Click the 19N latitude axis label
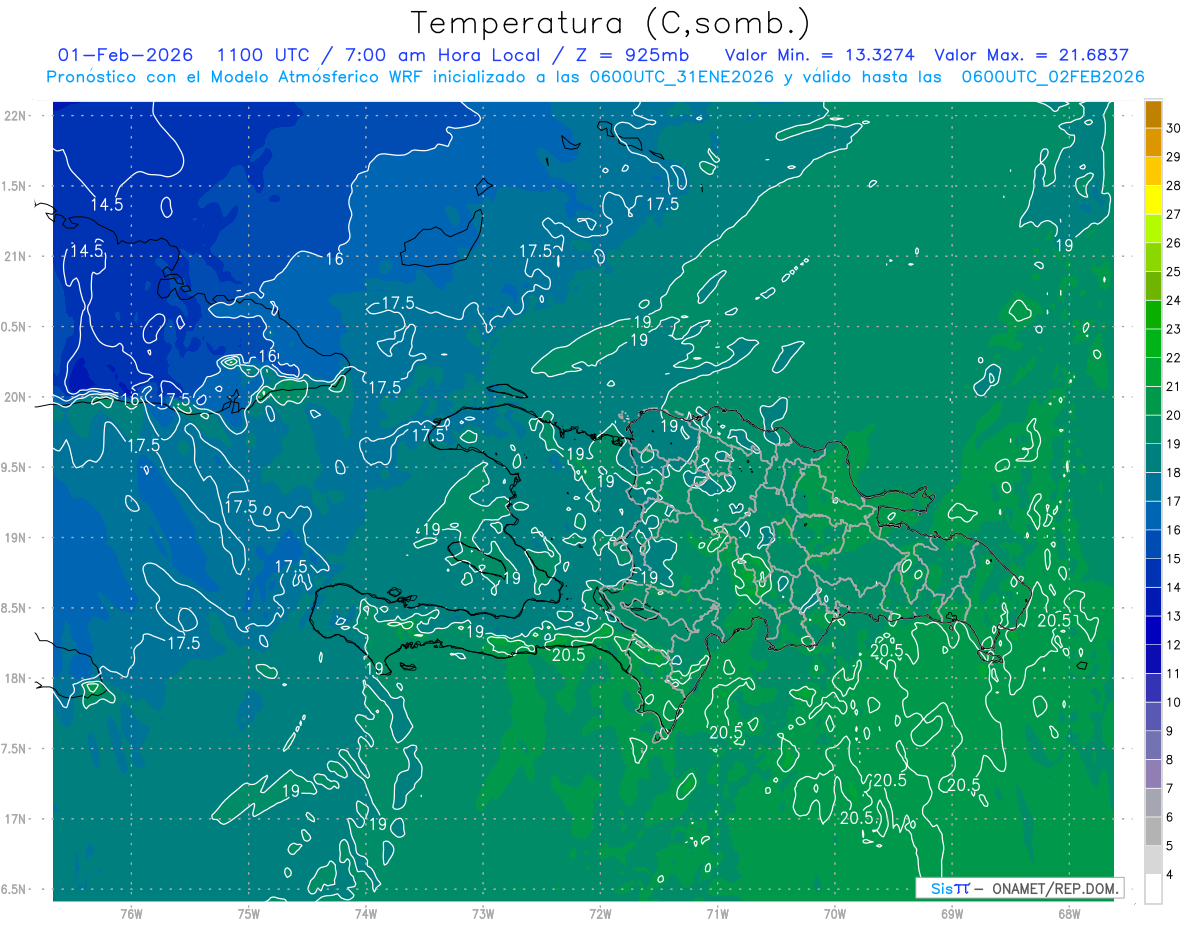Image resolution: width=1200 pixels, height=927 pixels. [15, 538]
